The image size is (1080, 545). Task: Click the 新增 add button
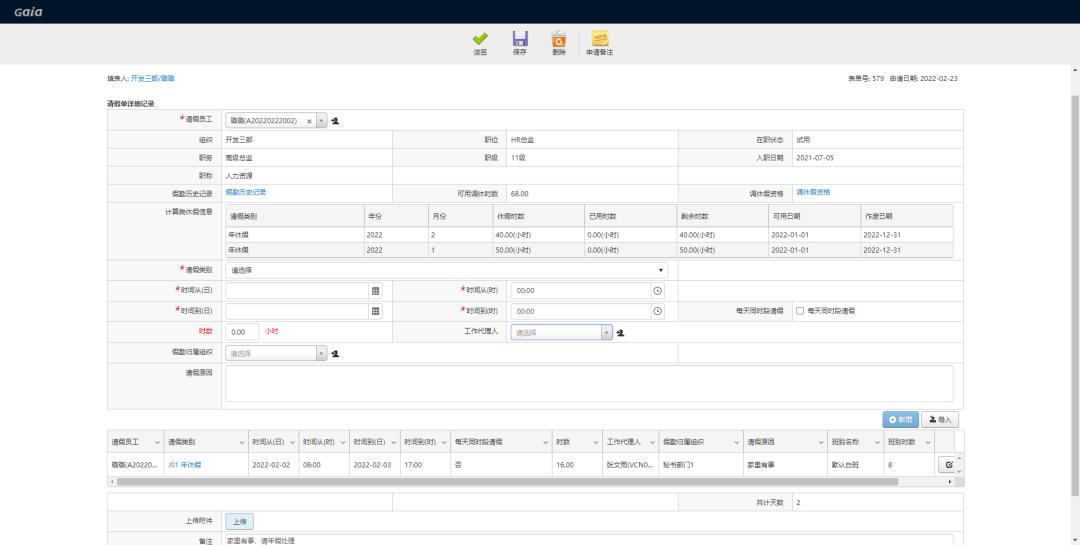898,419
